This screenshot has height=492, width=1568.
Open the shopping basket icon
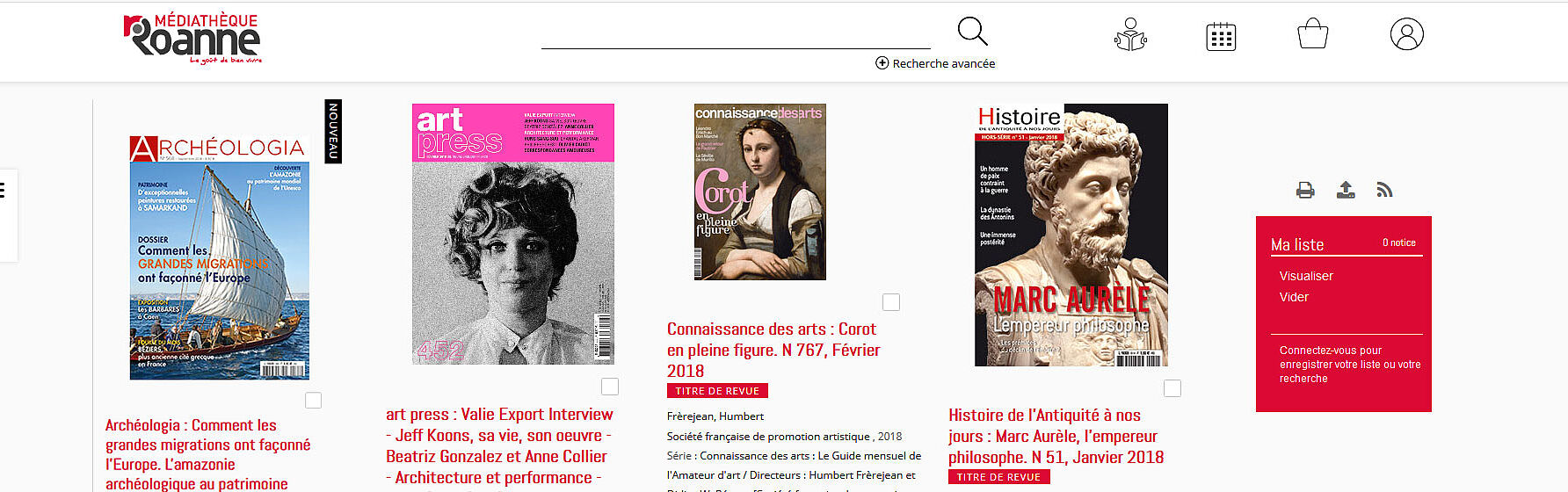(x=1312, y=34)
